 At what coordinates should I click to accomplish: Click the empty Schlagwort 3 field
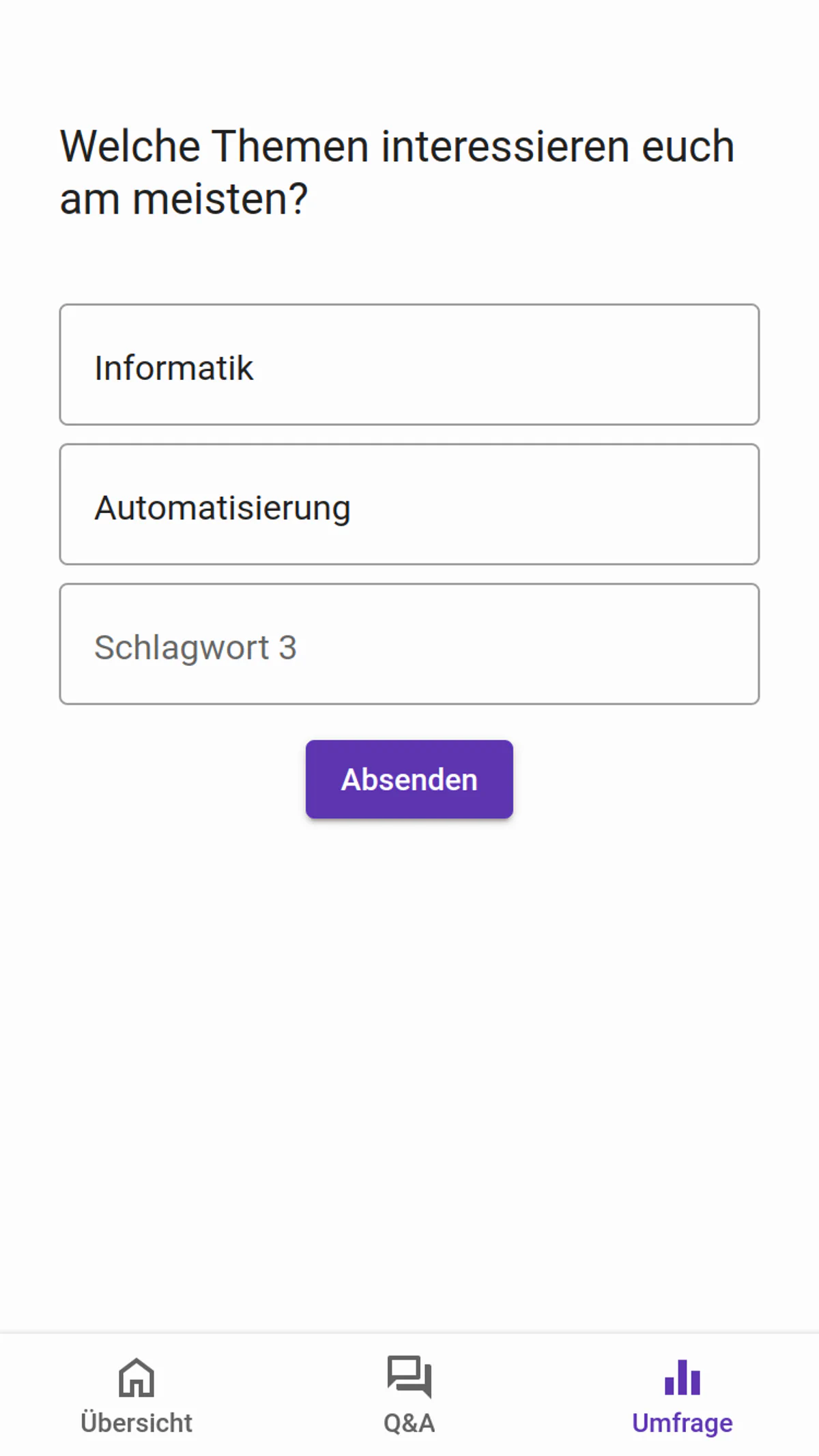(409, 644)
